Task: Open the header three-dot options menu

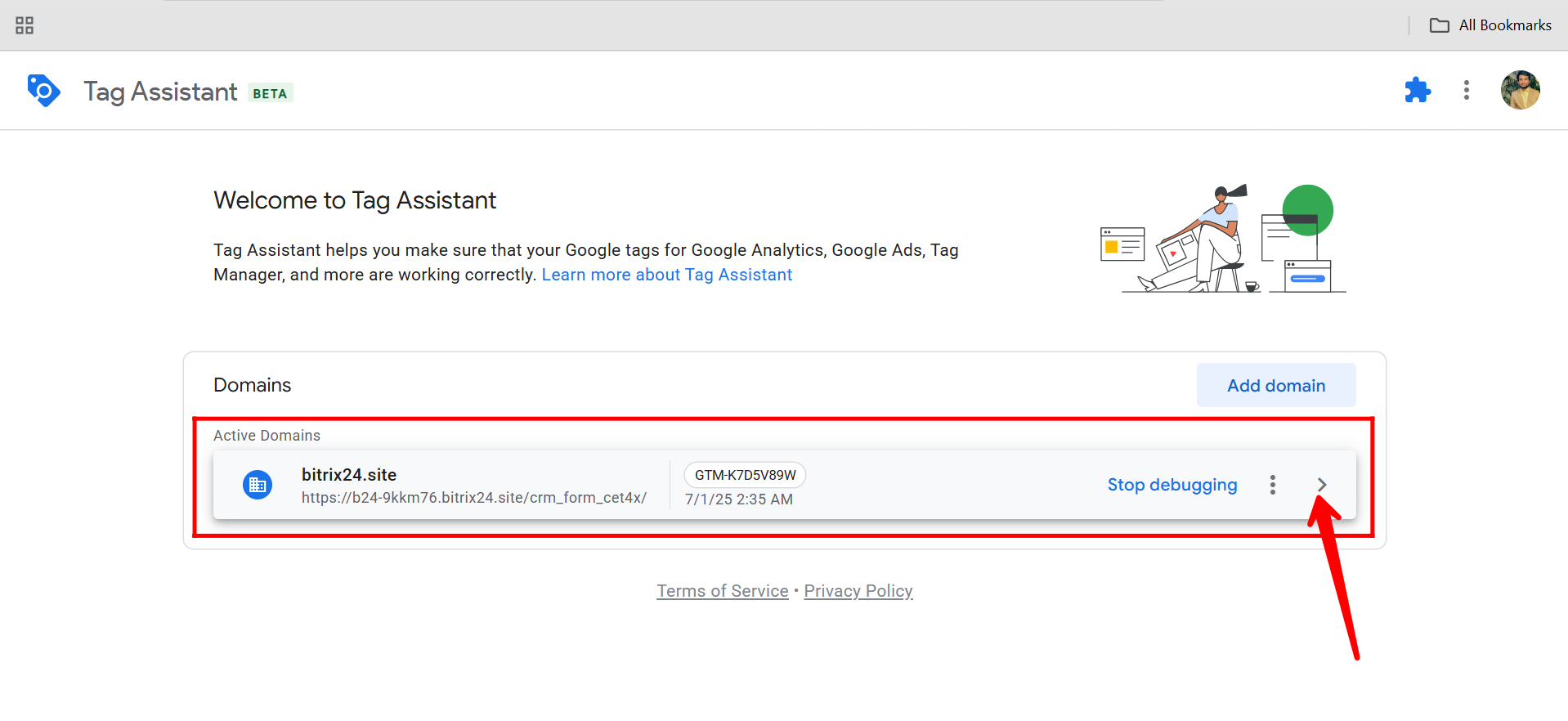Action: tap(1467, 90)
